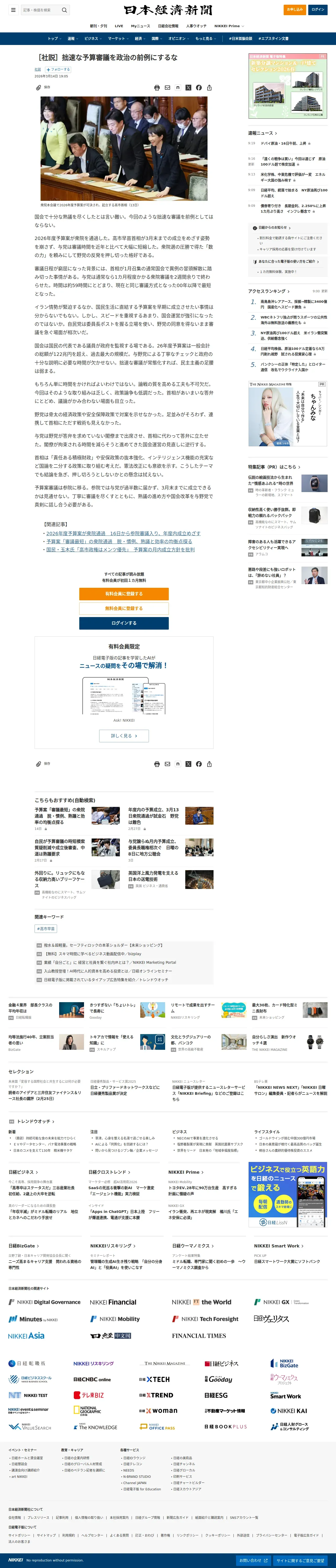Open the #エプスタイン文書 topic tag
The height and width of the screenshot is (1568, 336).
[x=273, y=38]
